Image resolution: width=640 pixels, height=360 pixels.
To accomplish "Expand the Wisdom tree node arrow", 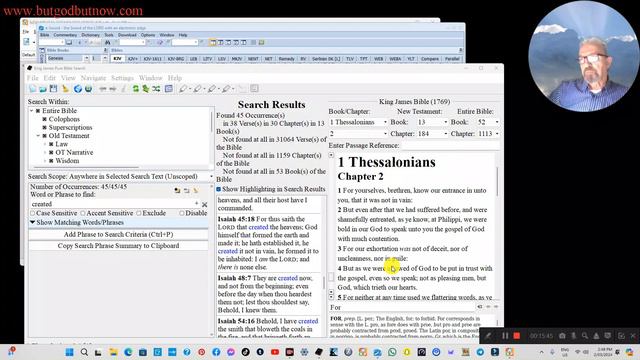I will (45, 161).
